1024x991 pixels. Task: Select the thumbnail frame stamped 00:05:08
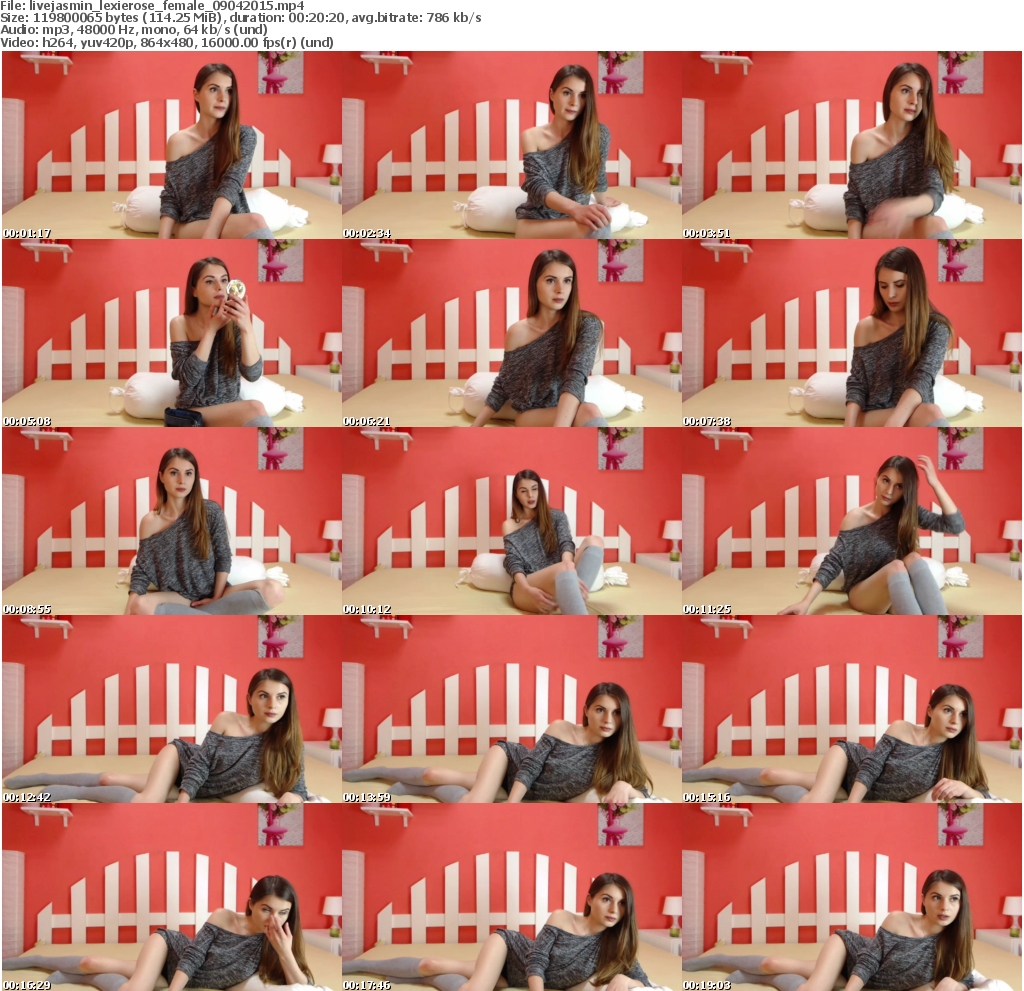point(171,333)
